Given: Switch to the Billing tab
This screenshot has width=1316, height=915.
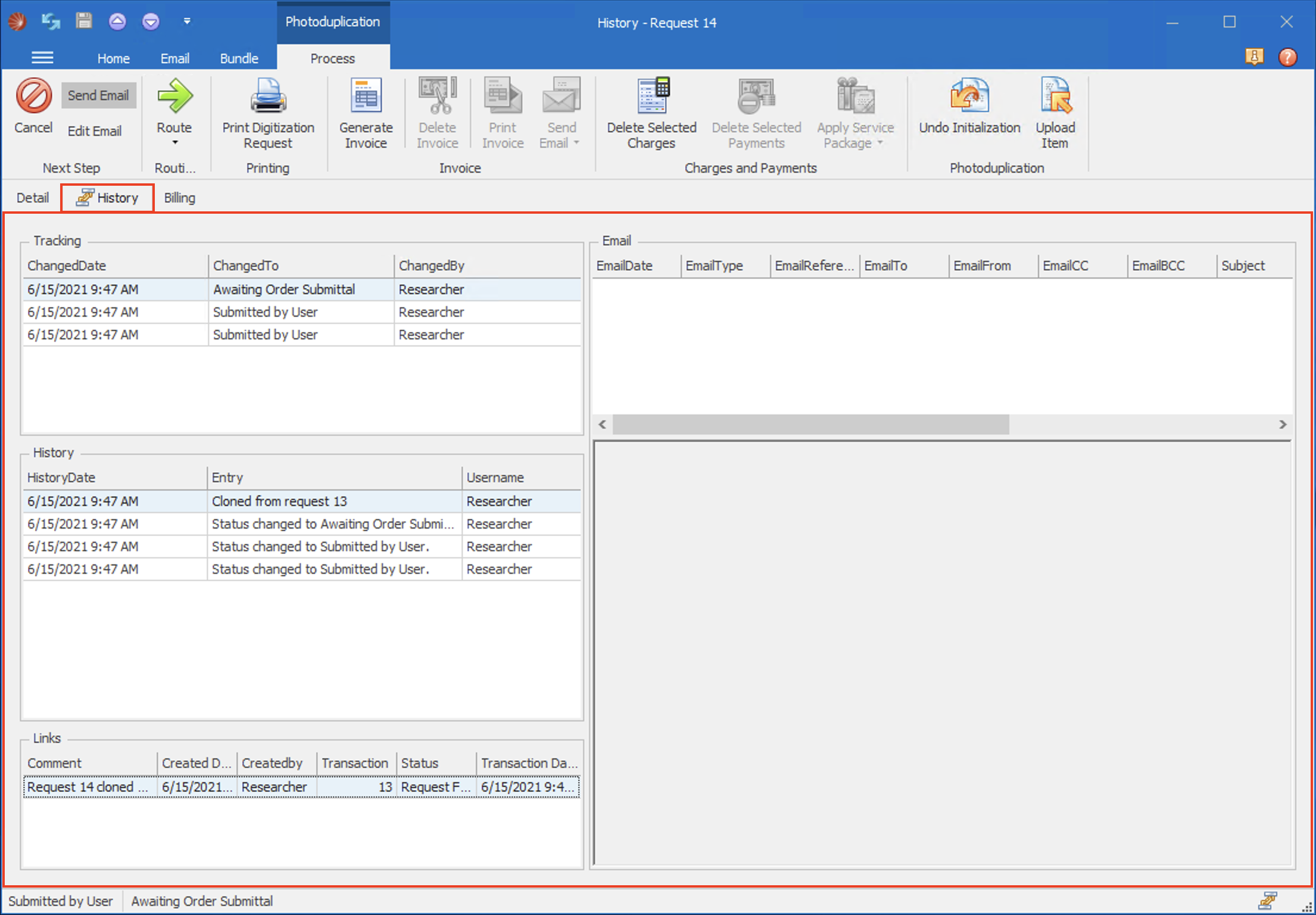Looking at the screenshot, I should [179, 197].
